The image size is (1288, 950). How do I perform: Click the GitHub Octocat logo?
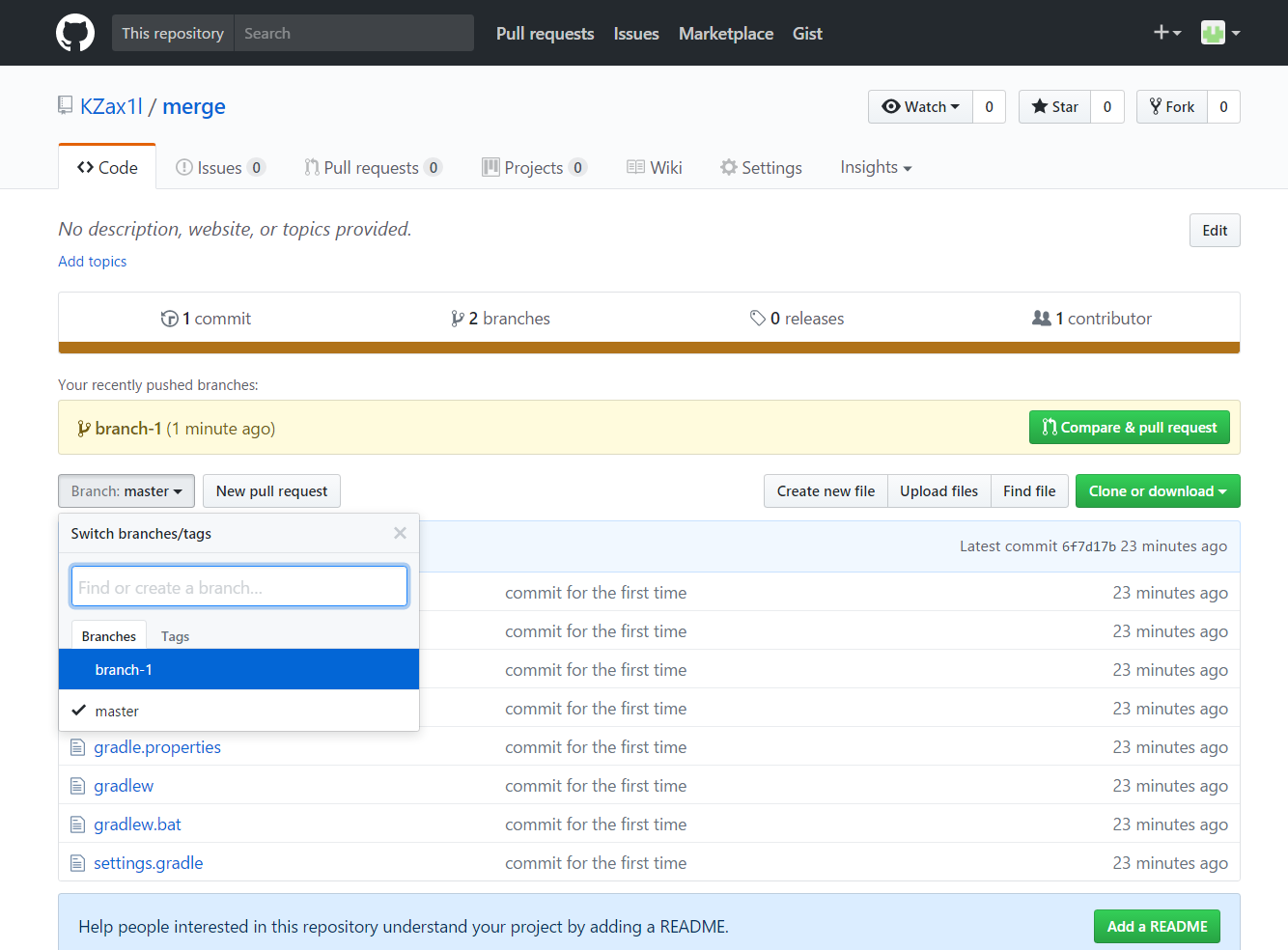pyautogui.click(x=75, y=33)
